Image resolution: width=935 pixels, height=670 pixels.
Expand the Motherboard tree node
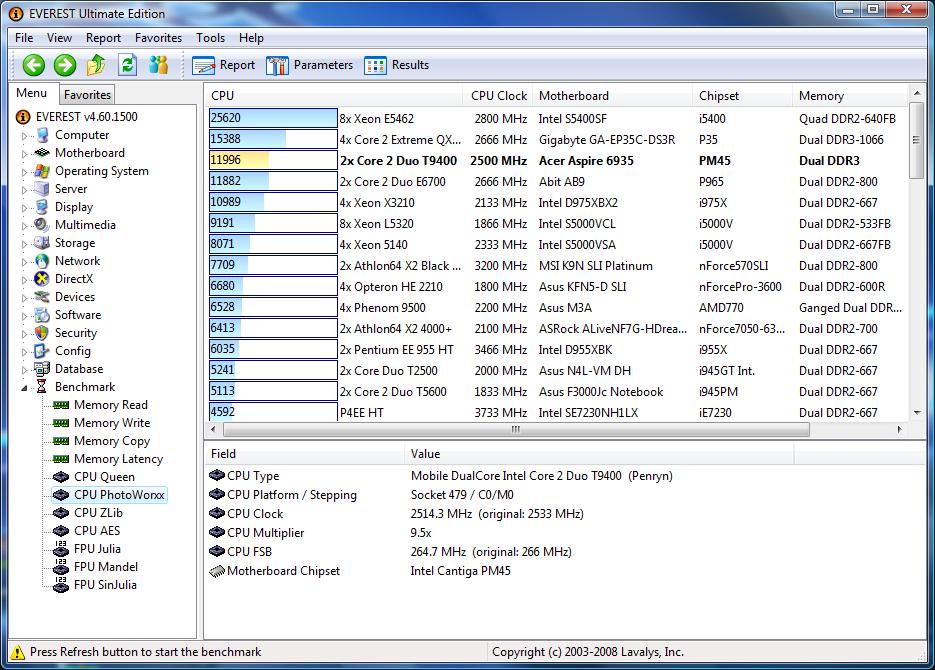click(24, 154)
